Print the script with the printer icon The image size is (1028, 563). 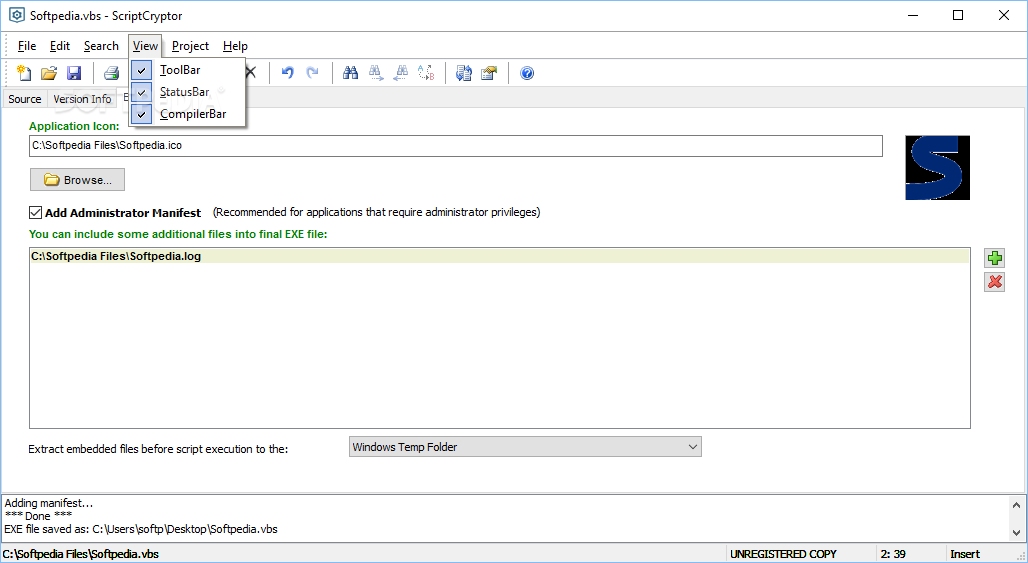[x=112, y=73]
